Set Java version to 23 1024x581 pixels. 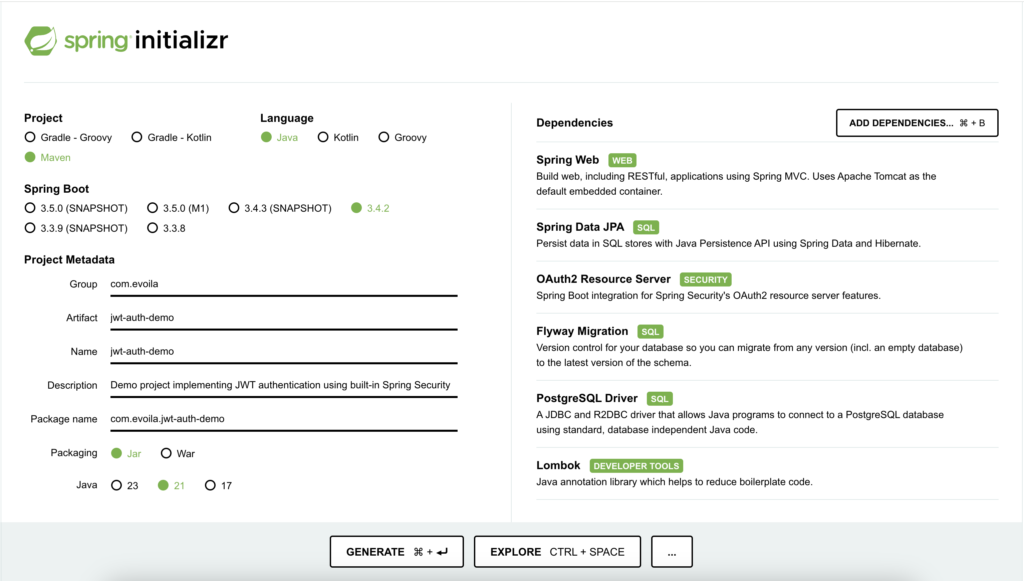coord(117,485)
